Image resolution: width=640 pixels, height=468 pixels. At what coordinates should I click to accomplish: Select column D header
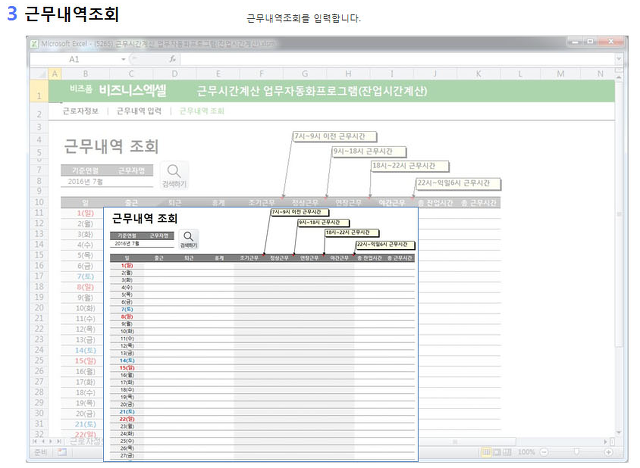(175, 74)
